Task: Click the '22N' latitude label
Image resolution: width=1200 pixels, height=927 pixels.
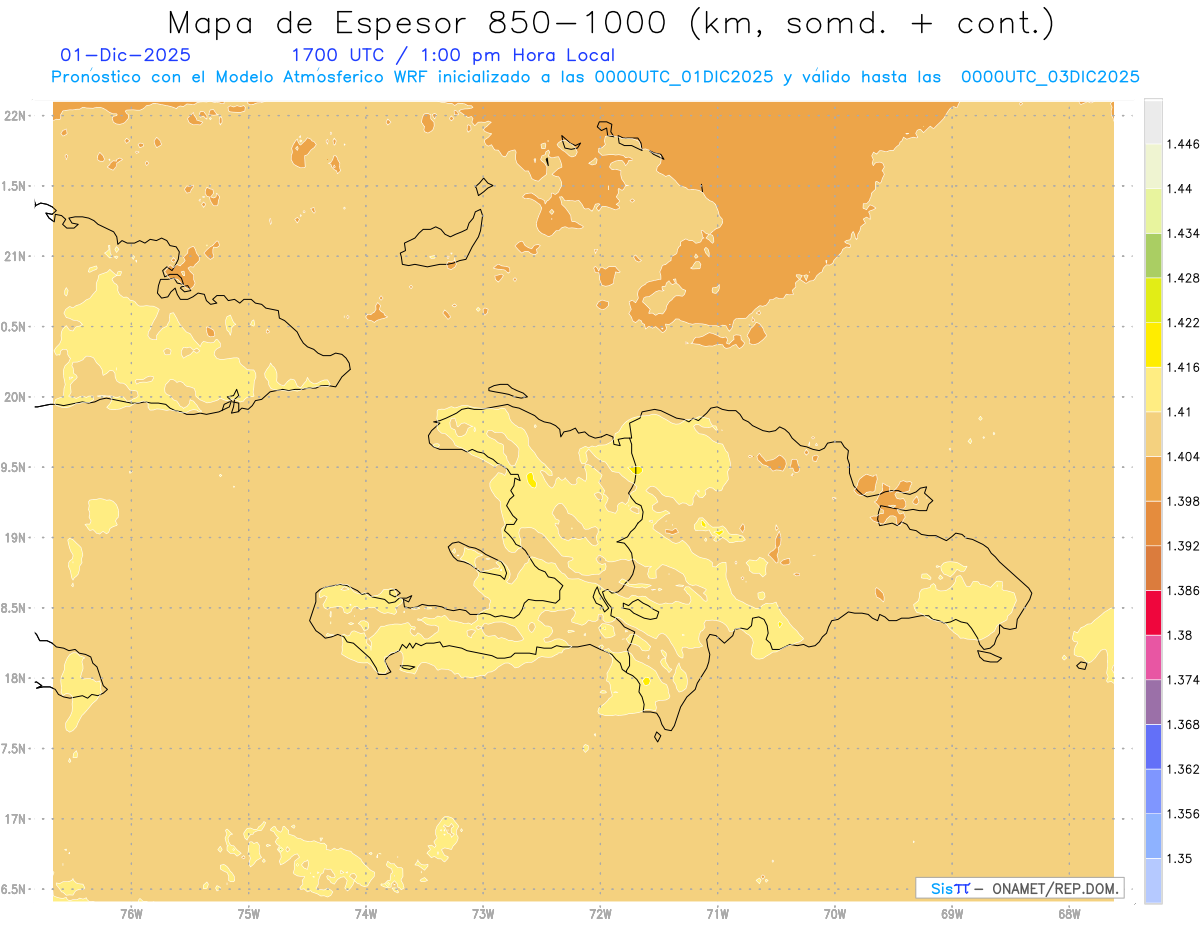Action: point(14,115)
